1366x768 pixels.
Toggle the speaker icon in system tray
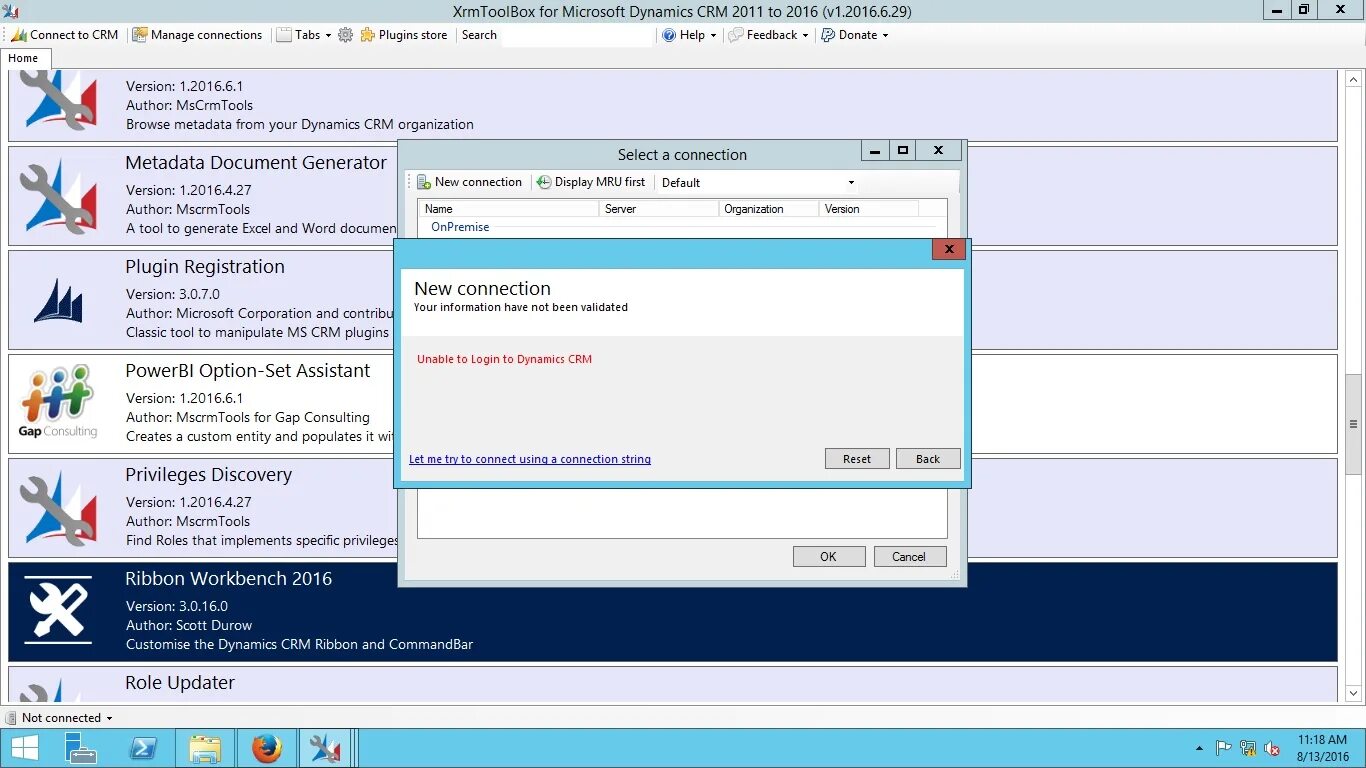tap(1271, 748)
